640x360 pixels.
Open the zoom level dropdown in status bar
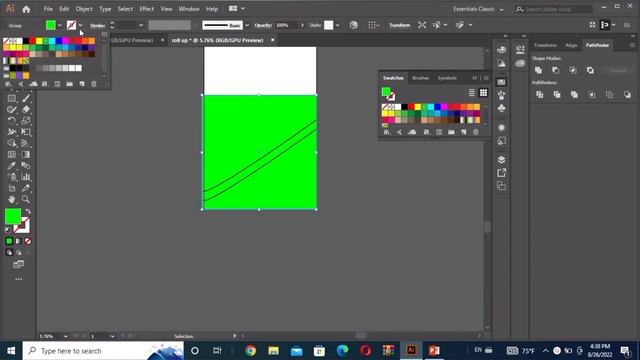click(x=65, y=336)
